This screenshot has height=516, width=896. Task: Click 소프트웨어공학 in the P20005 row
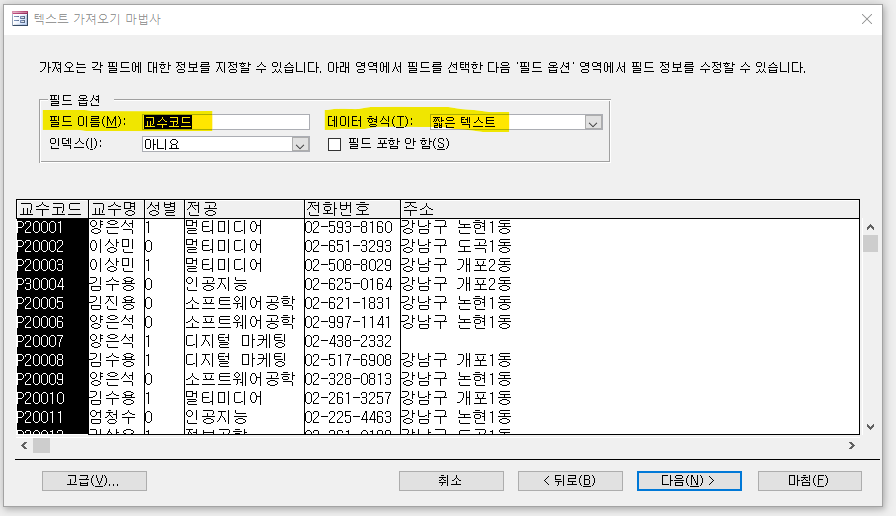pos(240,303)
